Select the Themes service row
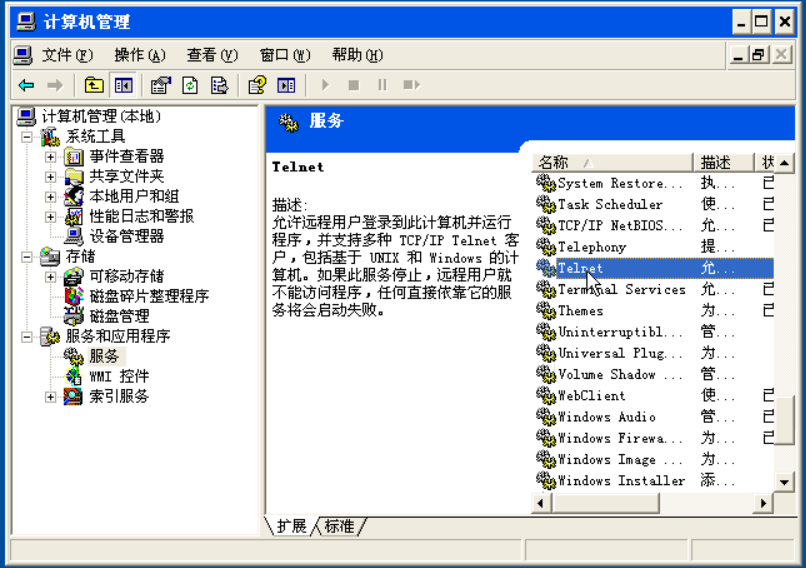 [x=653, y=310]
